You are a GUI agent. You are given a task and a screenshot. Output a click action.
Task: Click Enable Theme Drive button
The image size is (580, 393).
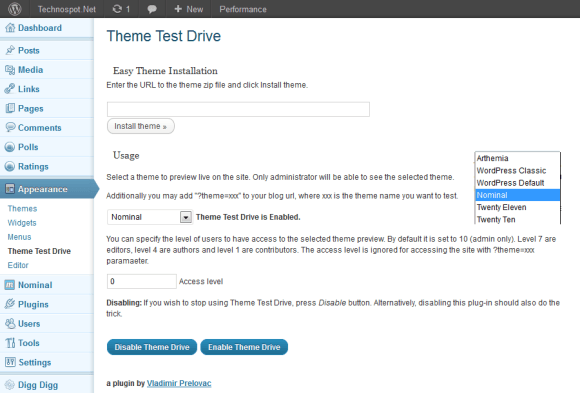point(244,347)
